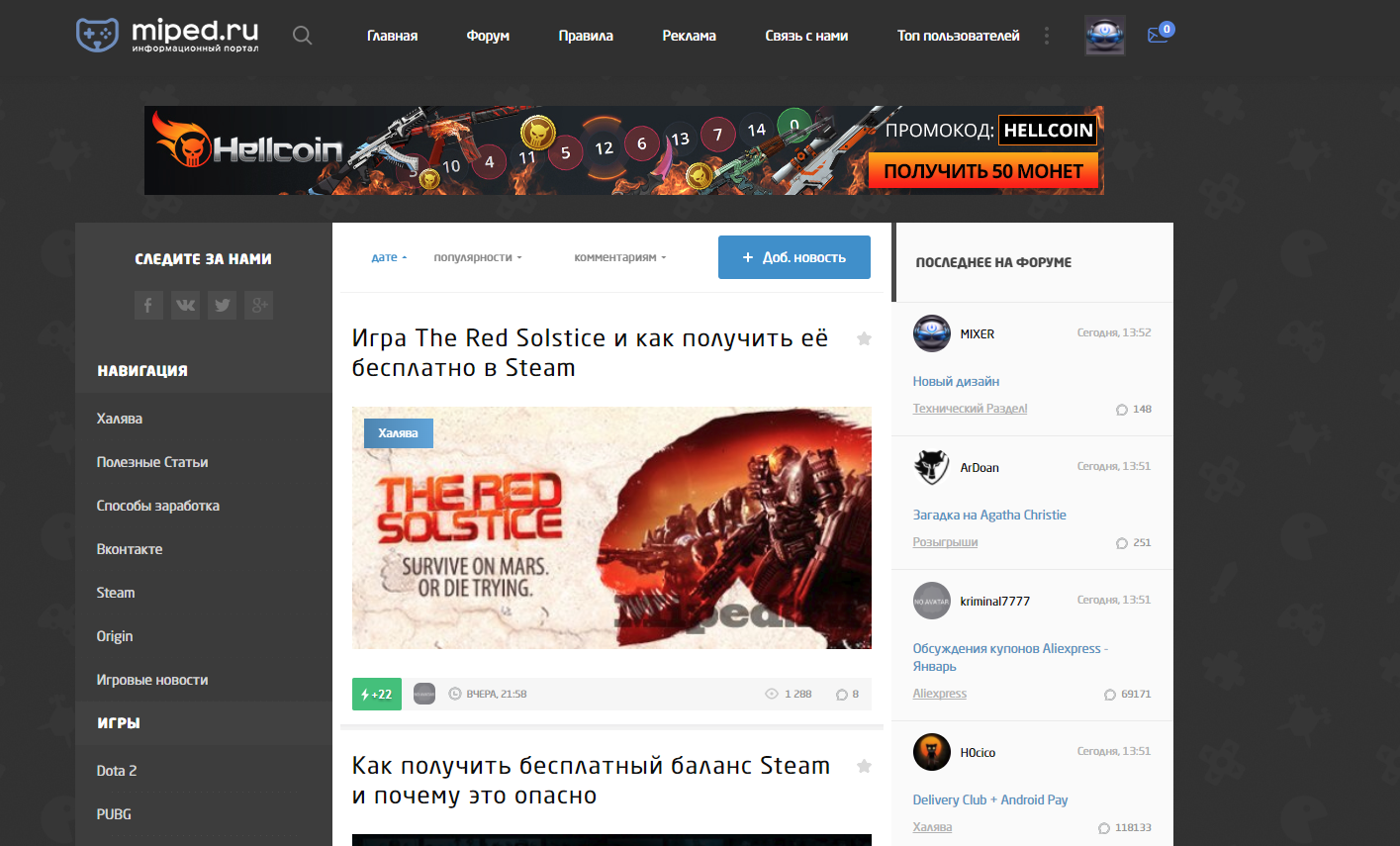1400x846 pixels.
Task: Click the ArDoan username in forum list
Action: tap(980, 468)
